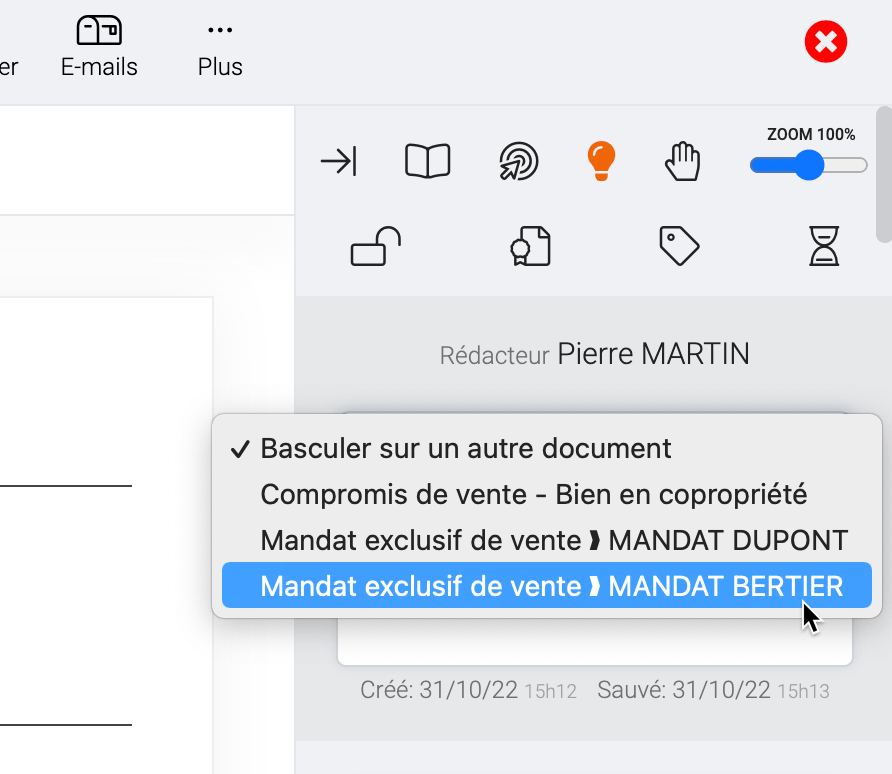Click the red X close button
This screenshot has height=774, width=892.
tap(825, 41)
